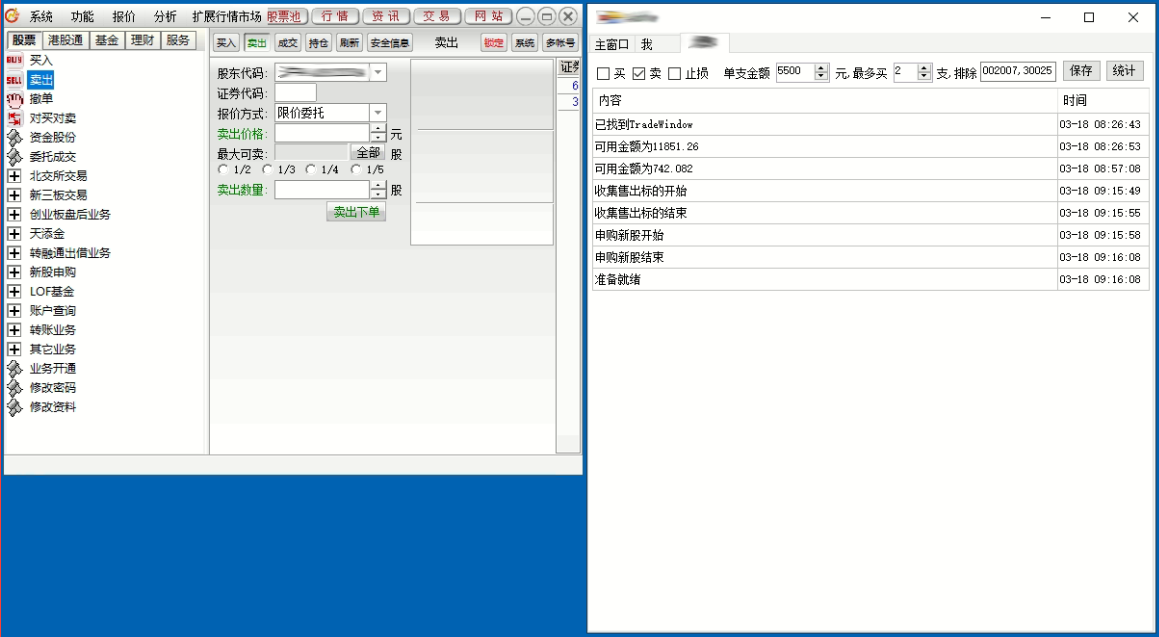1159x637 pixels.
Task: Click the SELL icon next to 卖出
Action: 14,80
